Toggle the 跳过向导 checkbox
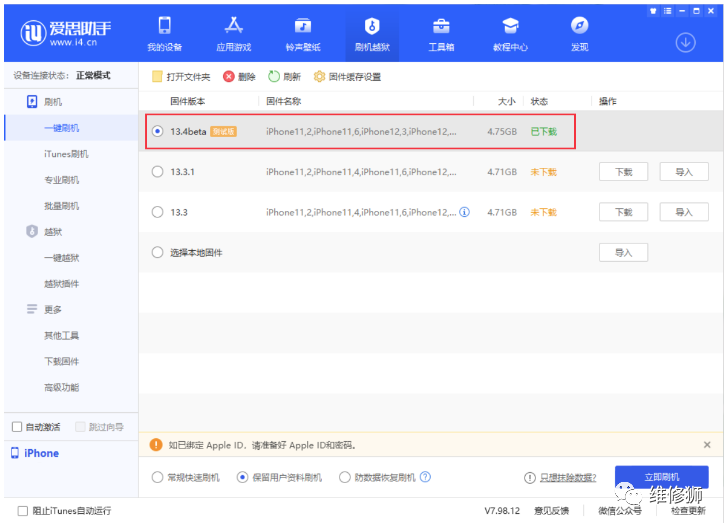This screenshot has width=726, height=527. click(x=80, y=427)
